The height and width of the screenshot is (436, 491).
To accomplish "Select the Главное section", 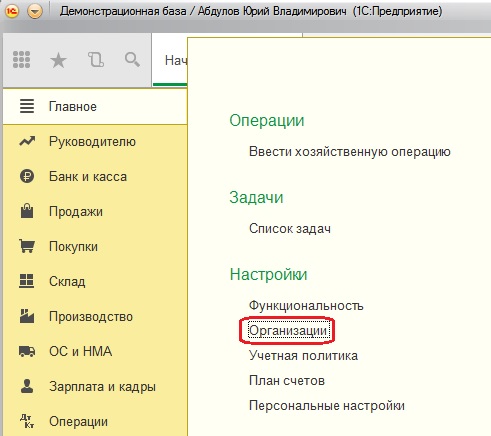I will point(95,107).
